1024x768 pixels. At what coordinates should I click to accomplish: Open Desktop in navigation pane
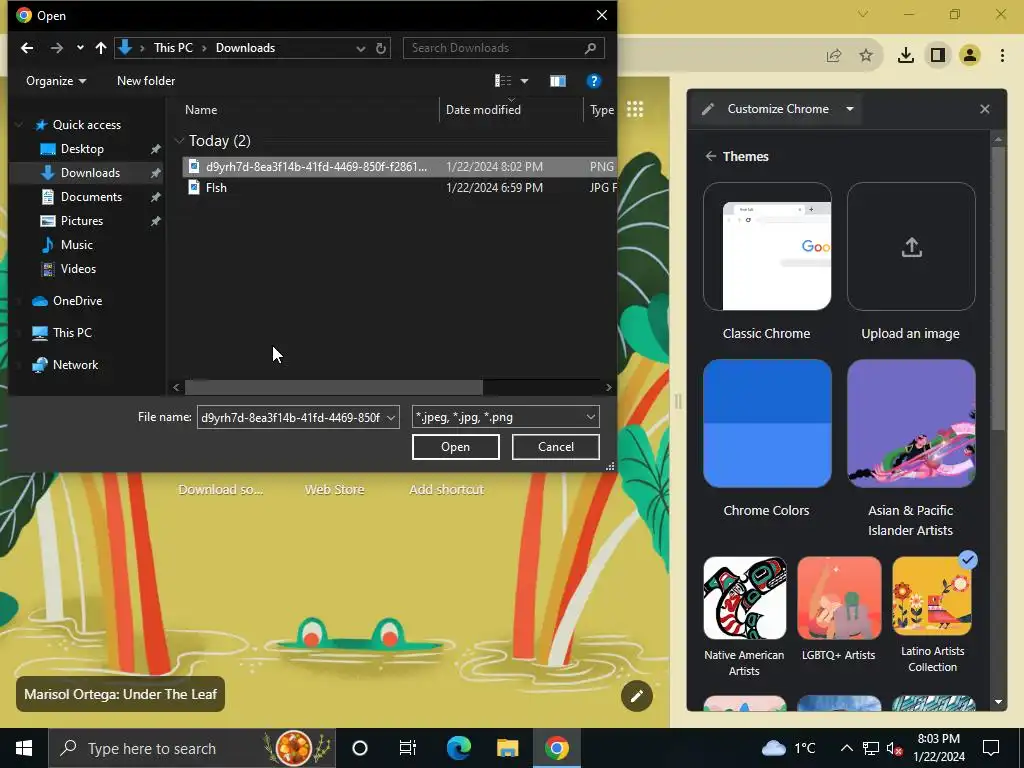point(82,149)
